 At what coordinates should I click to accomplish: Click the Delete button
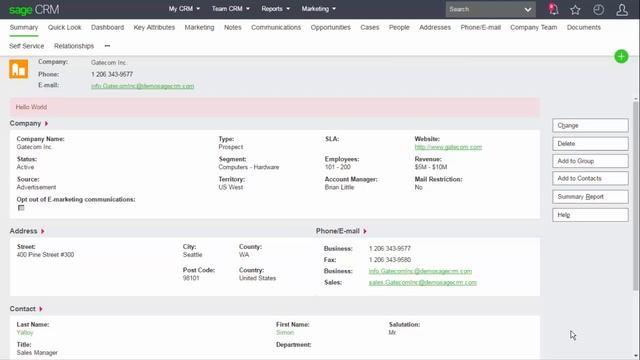pyautogui.click(x=590, y=143)
